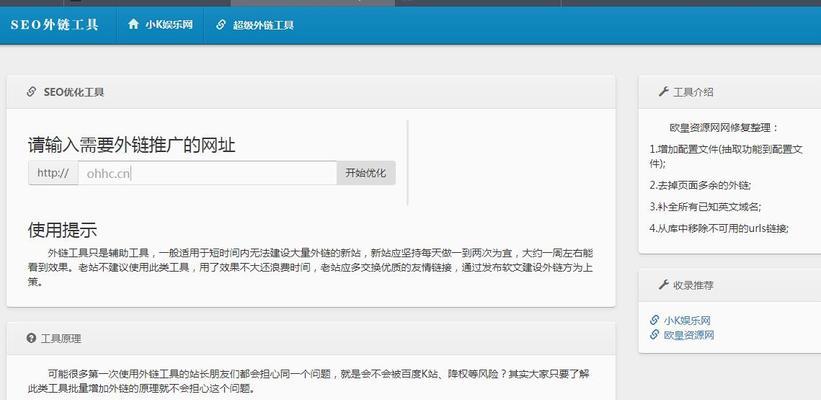Screen dimensions: 821x400
Task: Click the 工具介绍 panel heading
Action: click(x=693, y=92)
